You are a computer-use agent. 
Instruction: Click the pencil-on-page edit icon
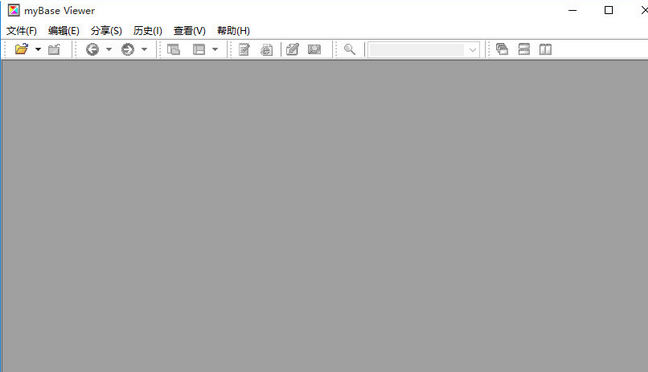point(293,50)
